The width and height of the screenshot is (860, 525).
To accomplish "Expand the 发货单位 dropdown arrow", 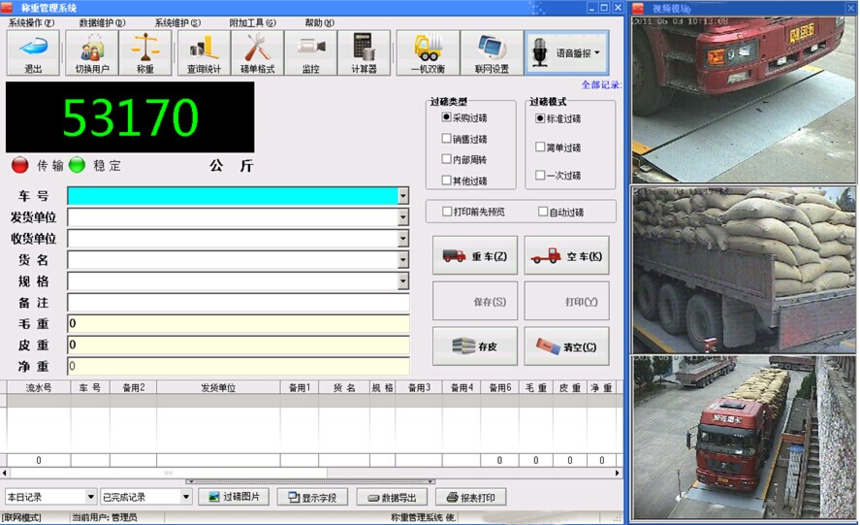I will (x=403, y=217).
